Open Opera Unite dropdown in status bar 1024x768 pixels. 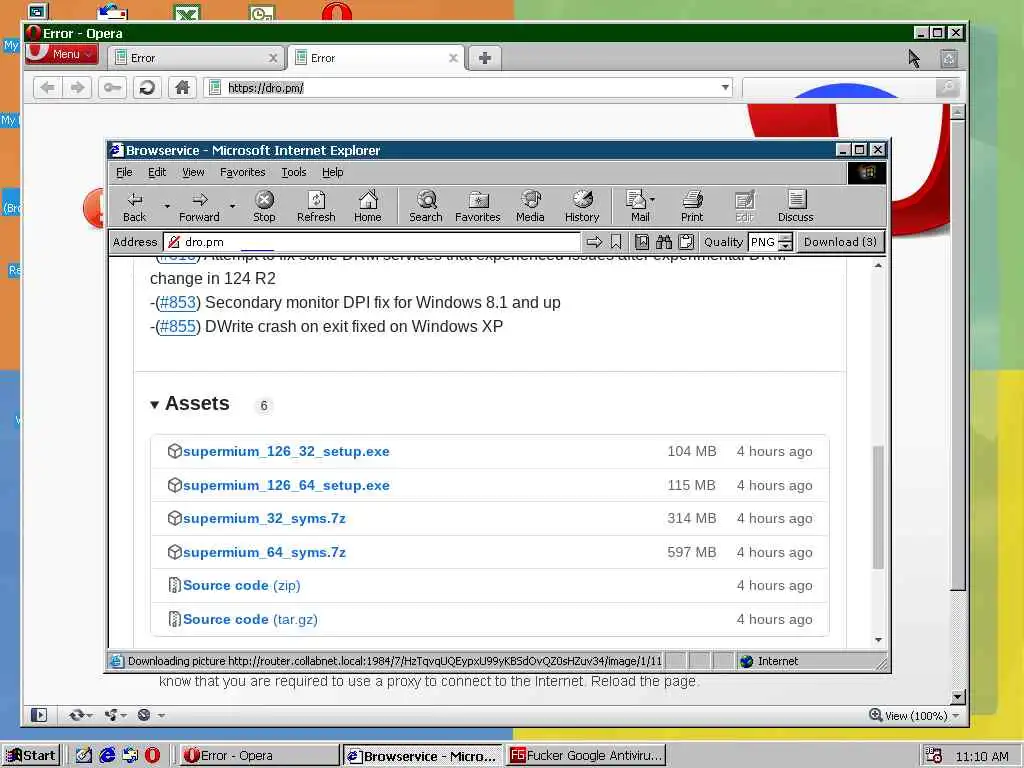click(x=116, y=715)
